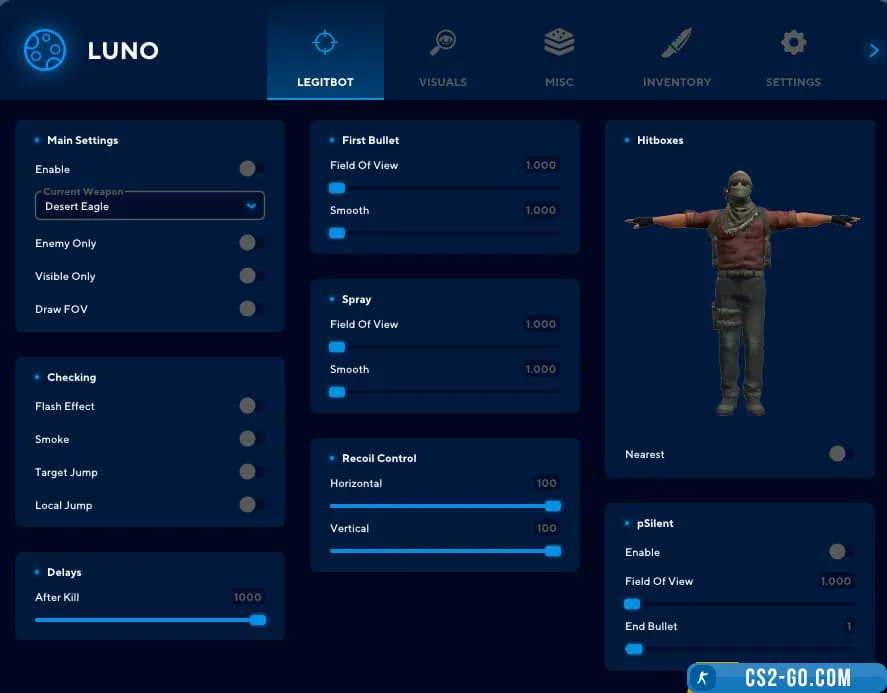Toggle the pSilent Enable switch
887x693 pixels.
tap(840, 552)
